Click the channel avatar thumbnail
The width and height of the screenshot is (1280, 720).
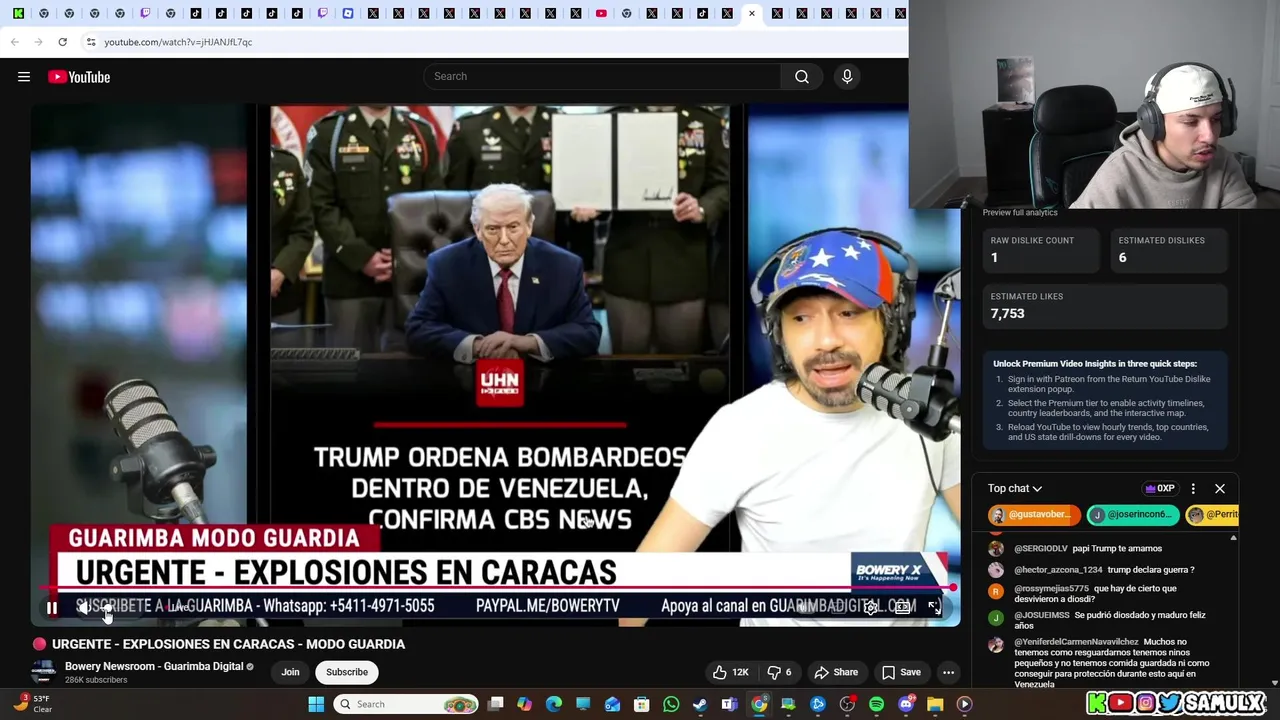[x=43, y=672]
